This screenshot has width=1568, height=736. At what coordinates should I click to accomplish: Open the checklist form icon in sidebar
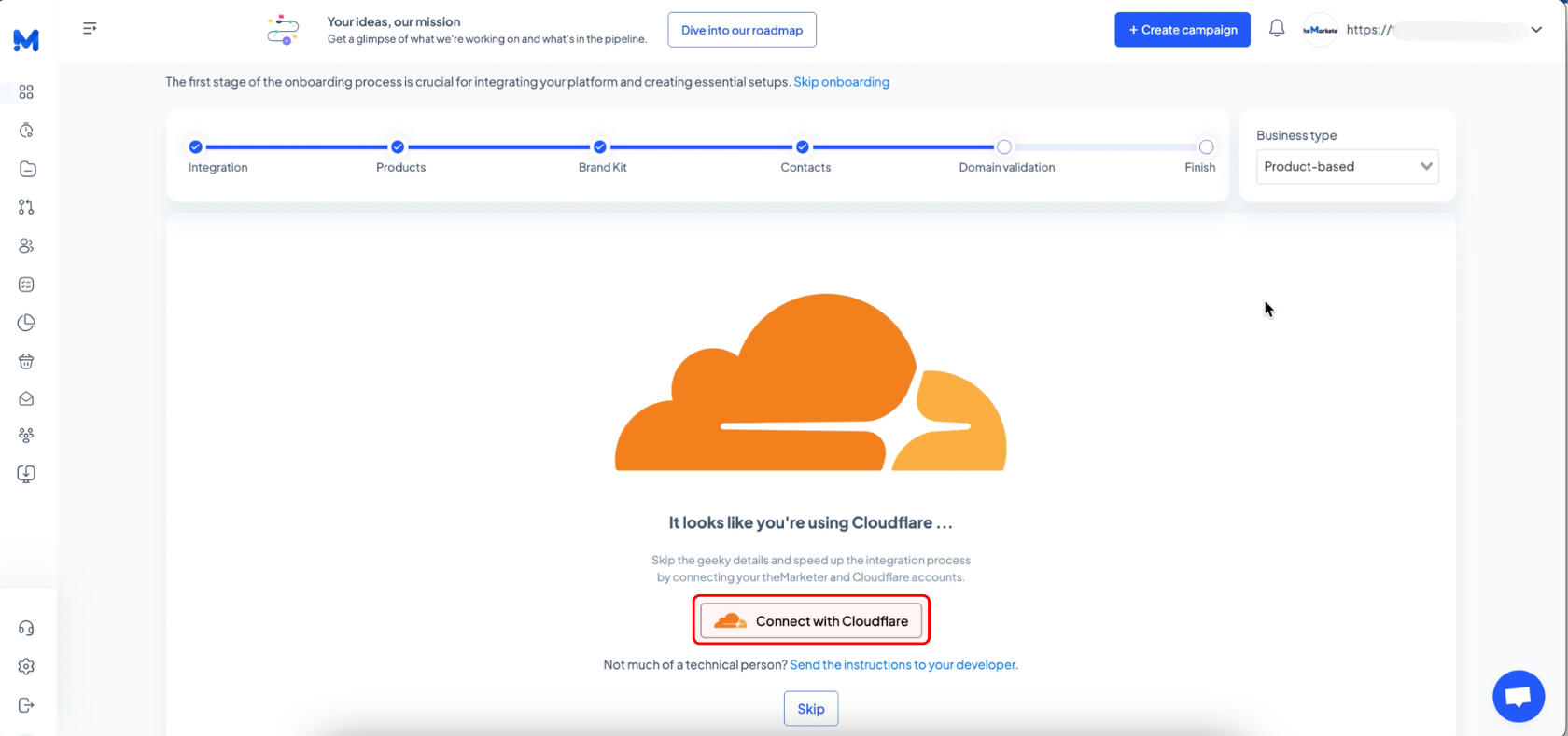point(26,285)
